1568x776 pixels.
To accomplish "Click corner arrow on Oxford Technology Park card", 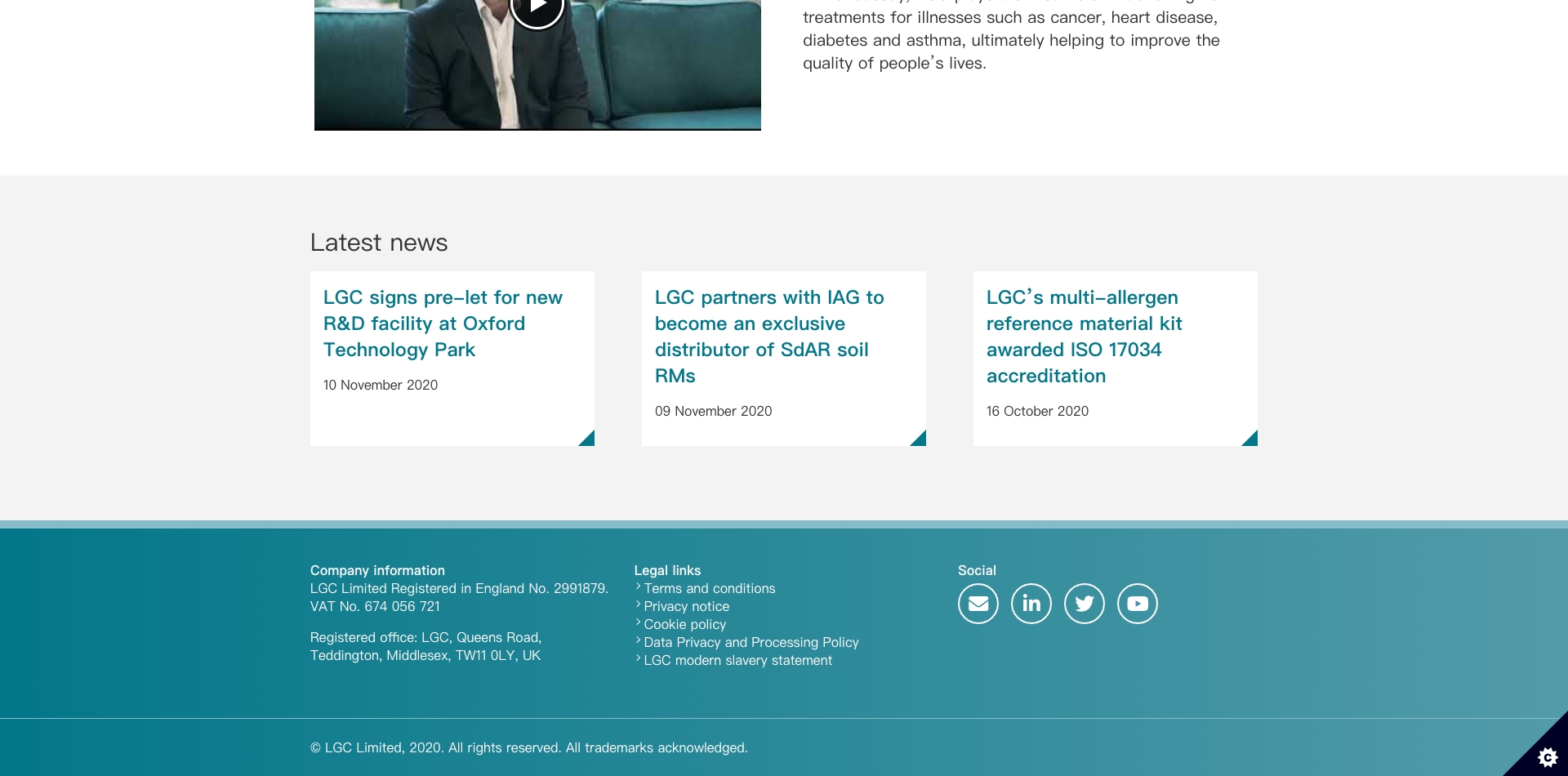I will [x=588, y=439].
